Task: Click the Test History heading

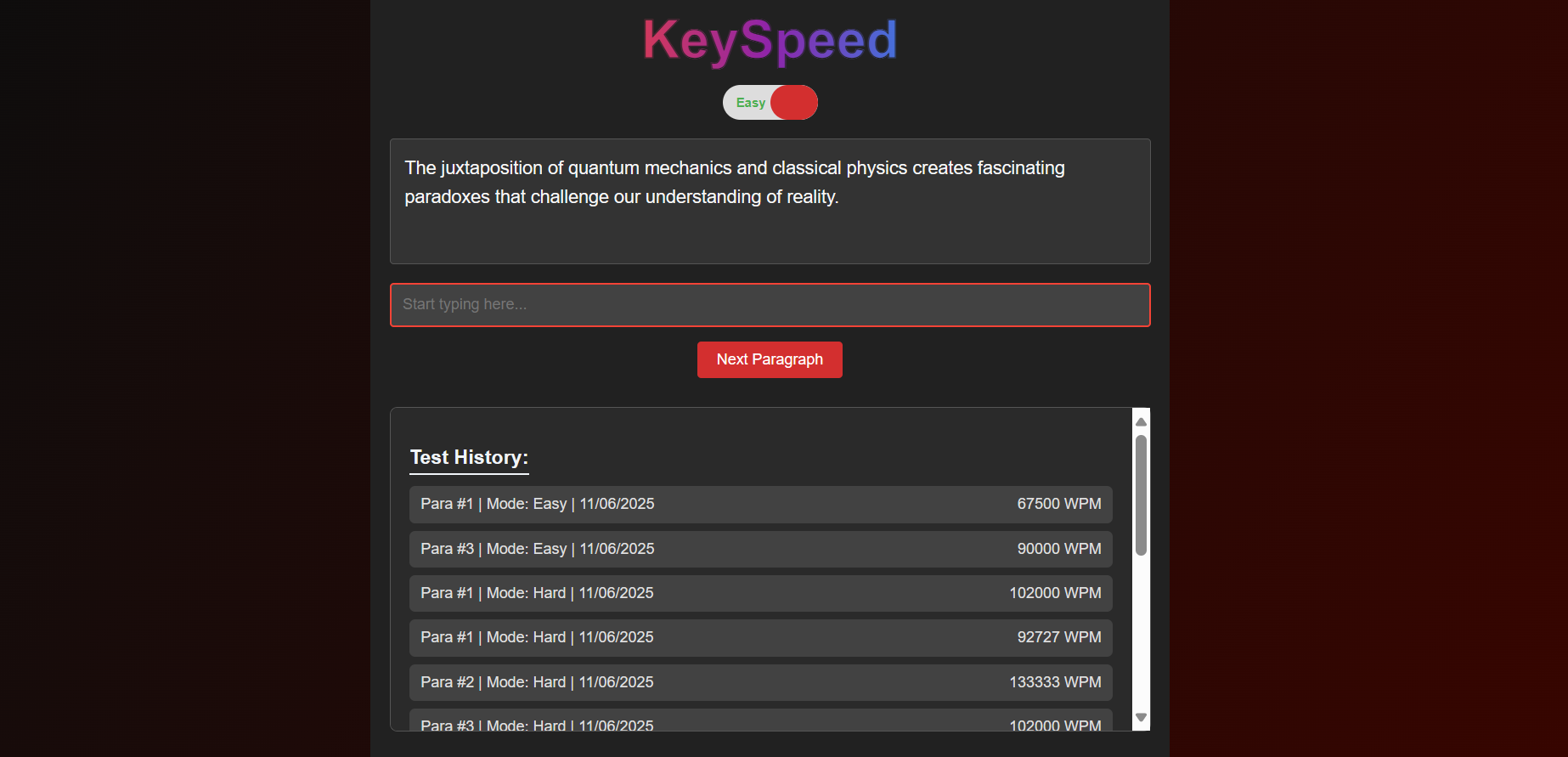Action: pyautogui.click(x=469, y=458)
